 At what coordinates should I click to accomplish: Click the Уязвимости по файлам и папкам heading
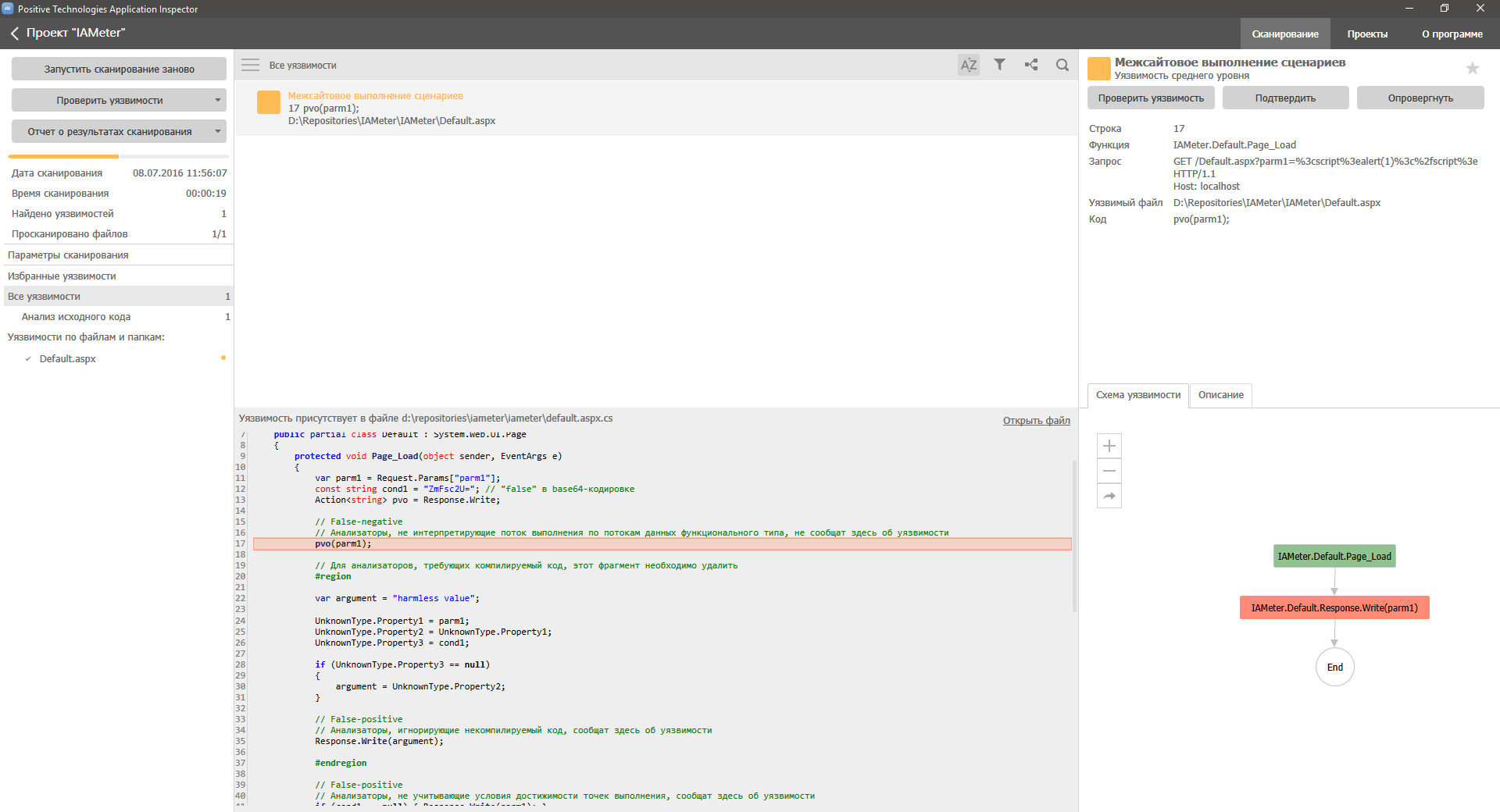point(86,337)
